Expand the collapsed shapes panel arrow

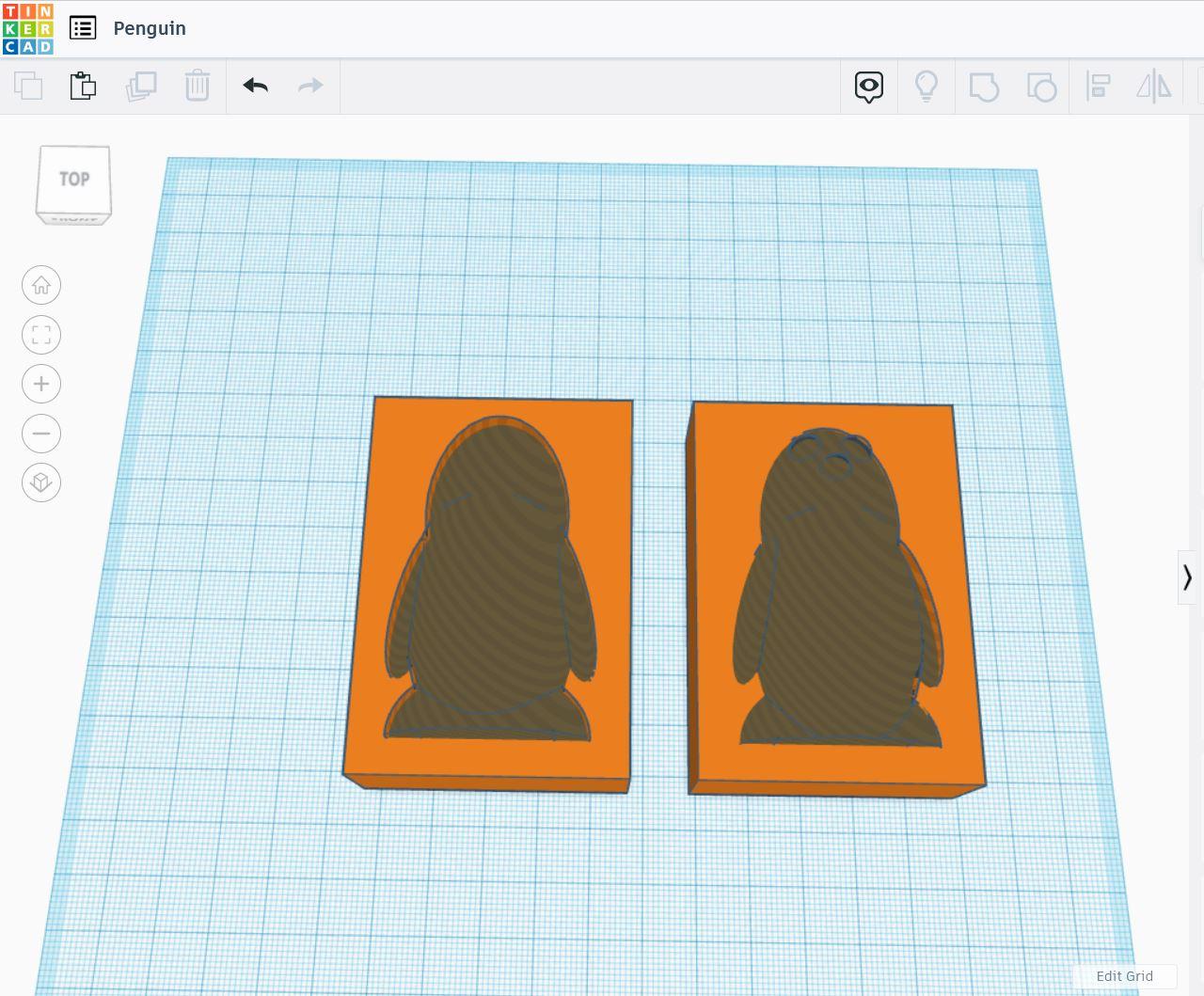pos(1187,577)
